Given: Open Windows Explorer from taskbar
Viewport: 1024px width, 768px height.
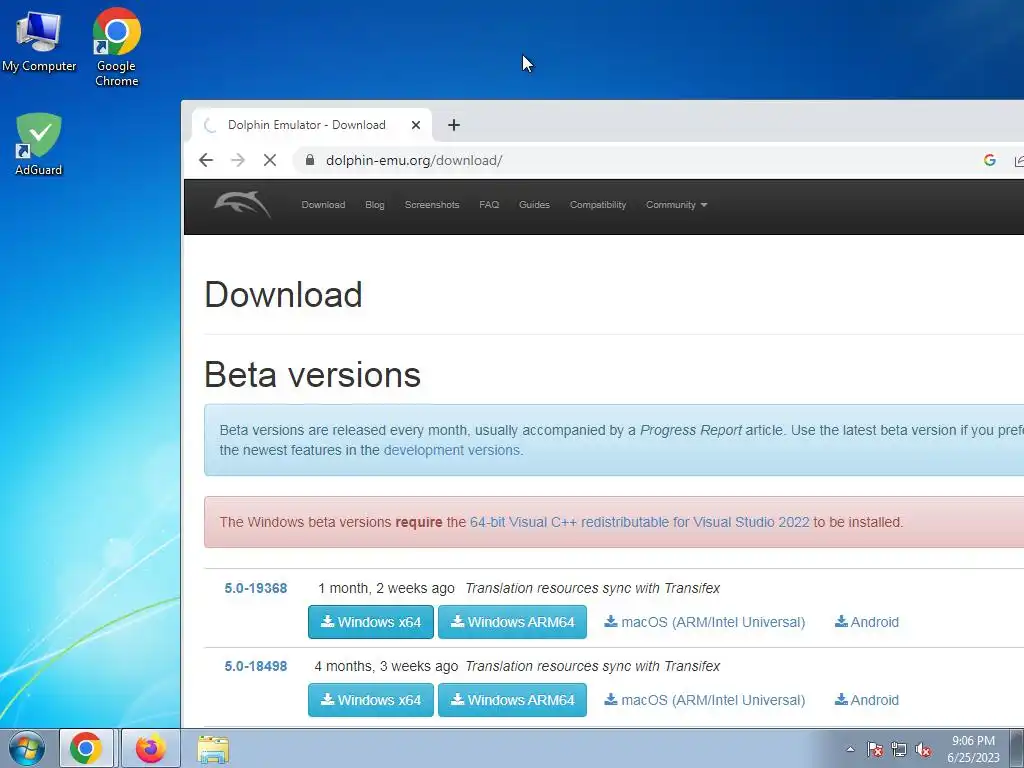Looking at the screenshot, I should coord(213,749).
